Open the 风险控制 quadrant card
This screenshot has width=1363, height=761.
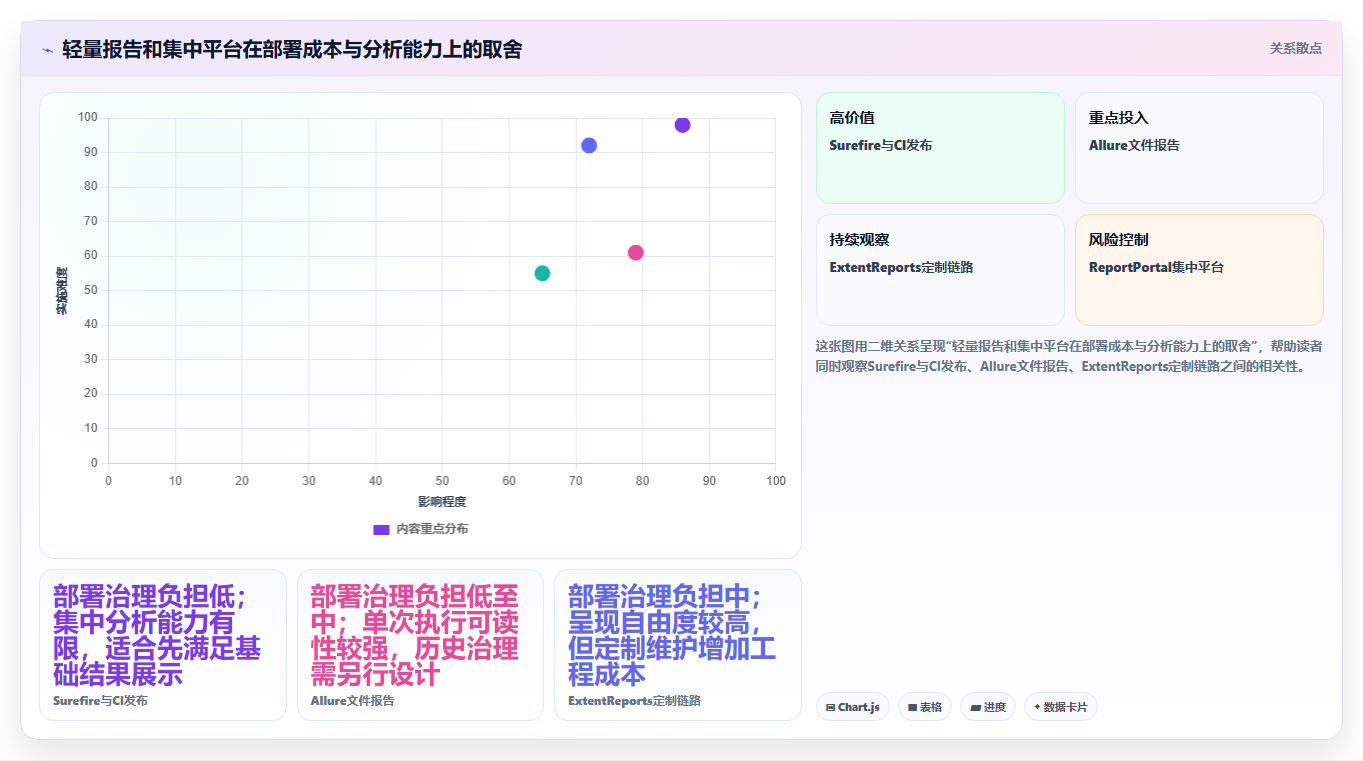click(x=1199, y=270)
